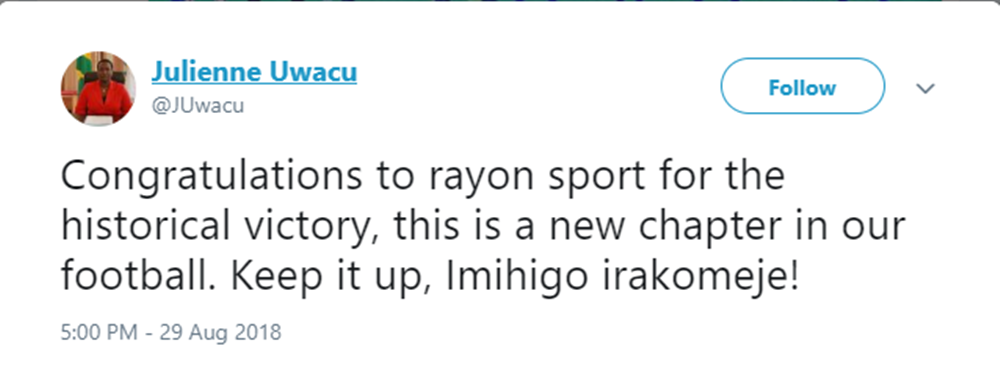This screenshot has height=365, width=1000.
Task: Open Julienne Uwacu's profile picture
Action: coord(98,89)
